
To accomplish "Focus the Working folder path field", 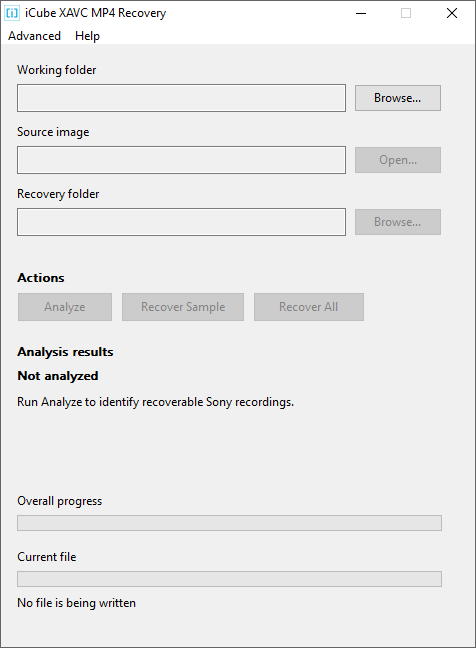I will [181, 98].
